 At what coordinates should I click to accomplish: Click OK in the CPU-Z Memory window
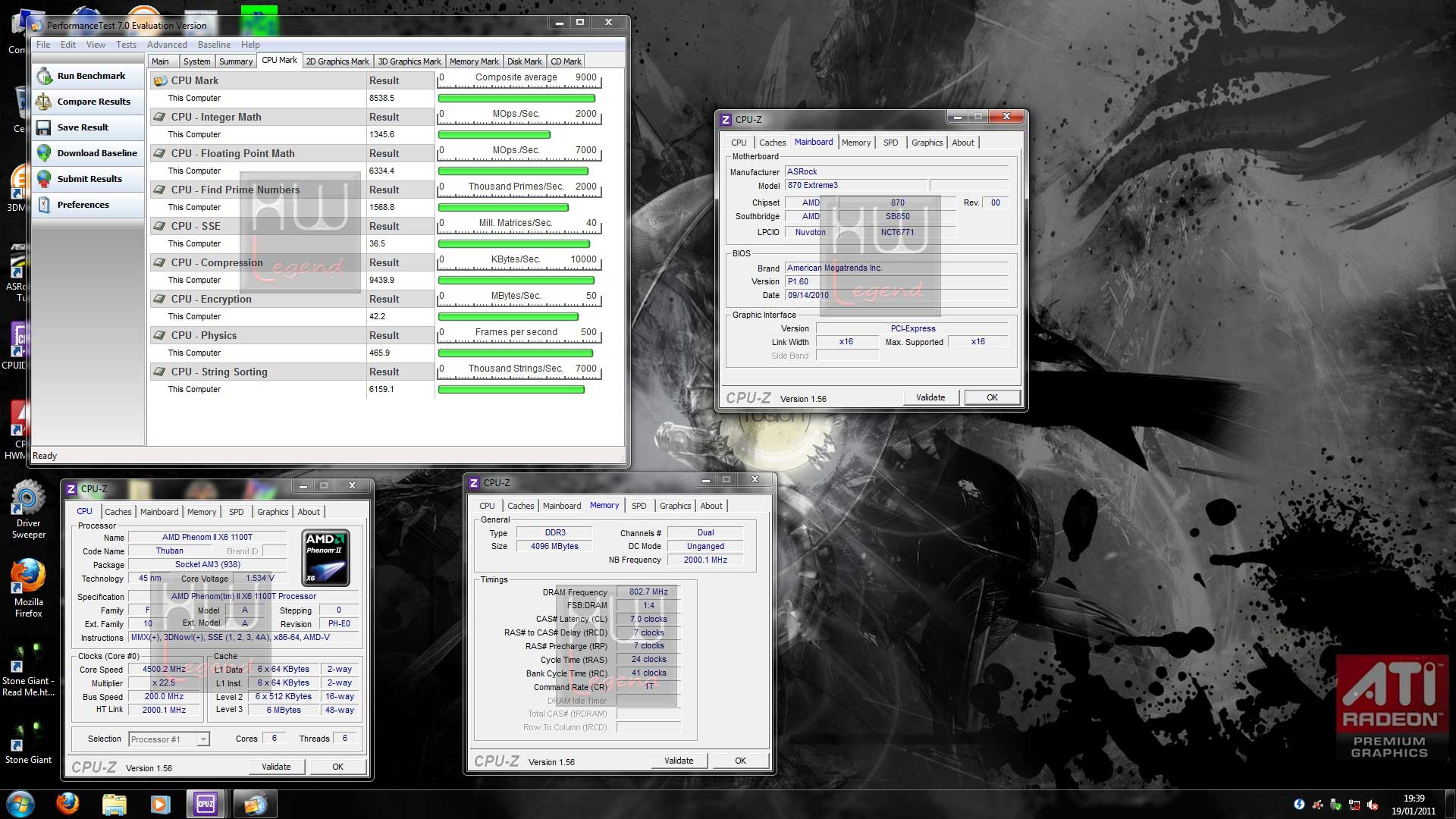(x=740, y=761)
